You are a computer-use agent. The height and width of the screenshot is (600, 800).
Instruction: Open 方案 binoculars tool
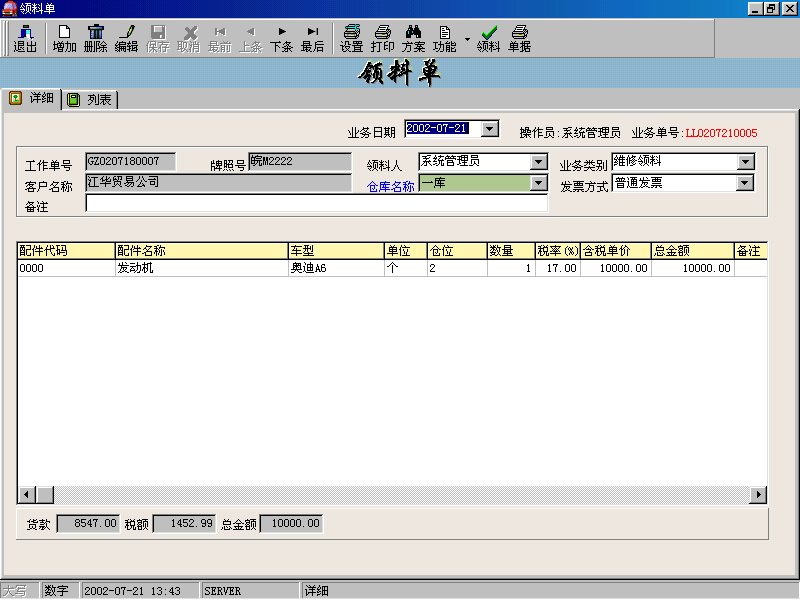coord(413,39)
